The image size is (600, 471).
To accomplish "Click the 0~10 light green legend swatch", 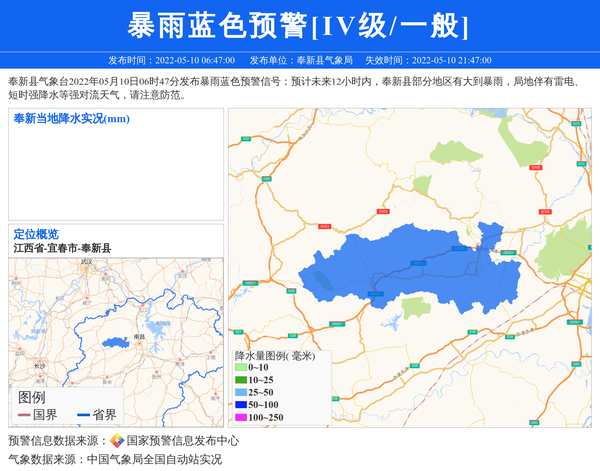I will point(241,368).
